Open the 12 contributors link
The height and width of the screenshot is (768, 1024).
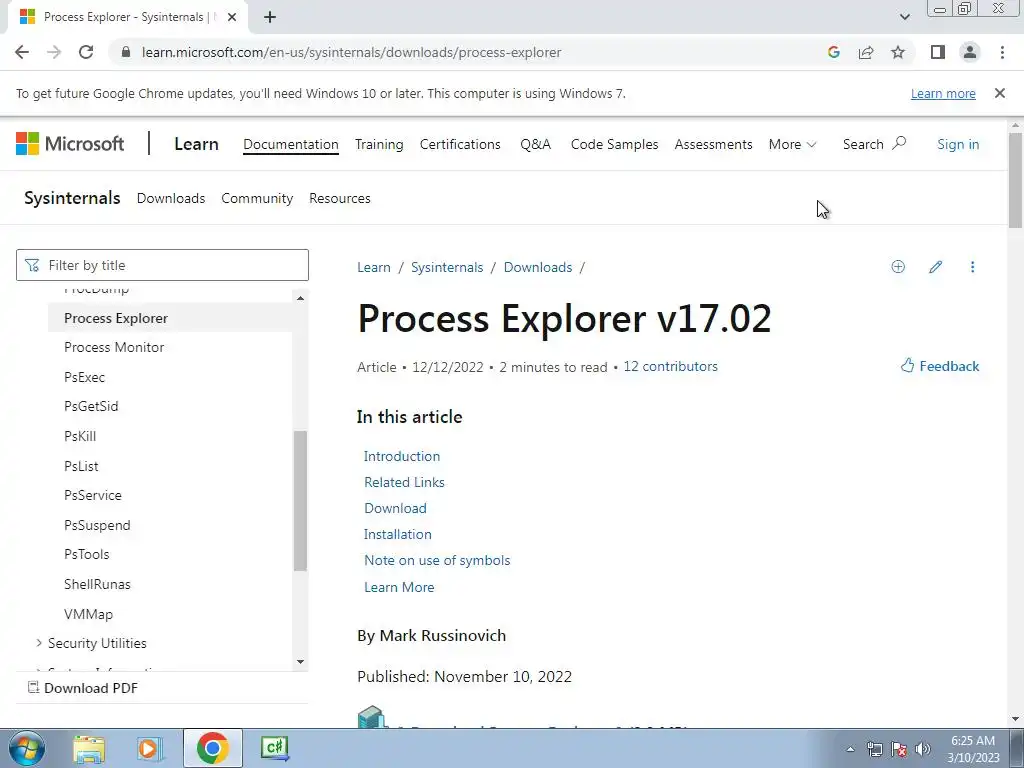click(670, 366)
